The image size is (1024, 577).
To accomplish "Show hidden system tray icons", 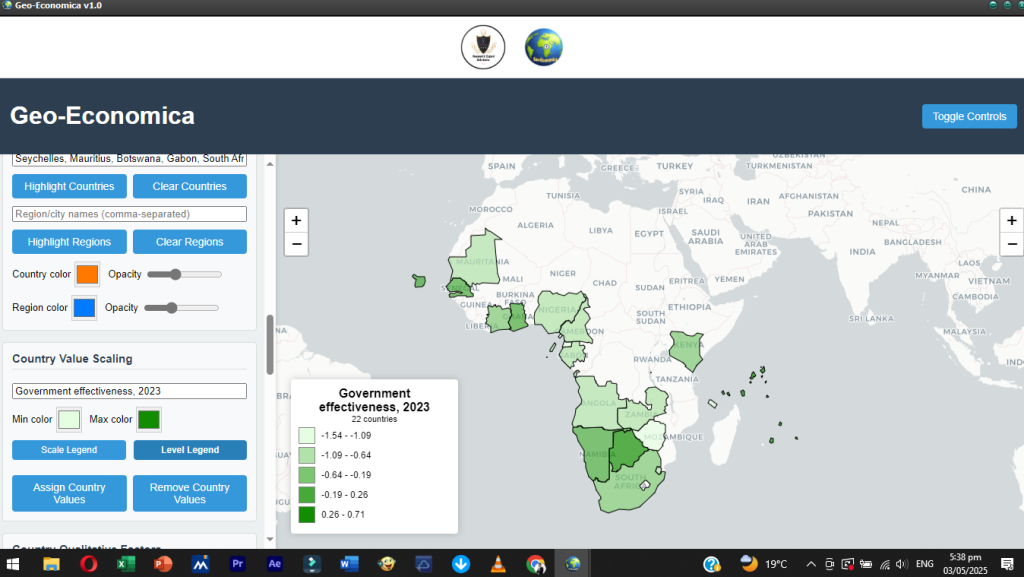I will (x=810, y=564).
